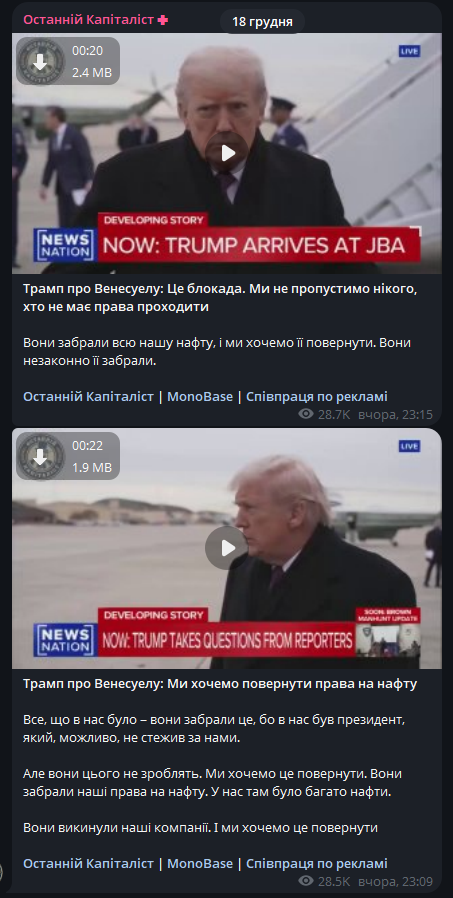Image resolution: width=453 pixels, height=898 pixels.
Task: Click the pink plus badge beside channel name
Action: point(163,20)
